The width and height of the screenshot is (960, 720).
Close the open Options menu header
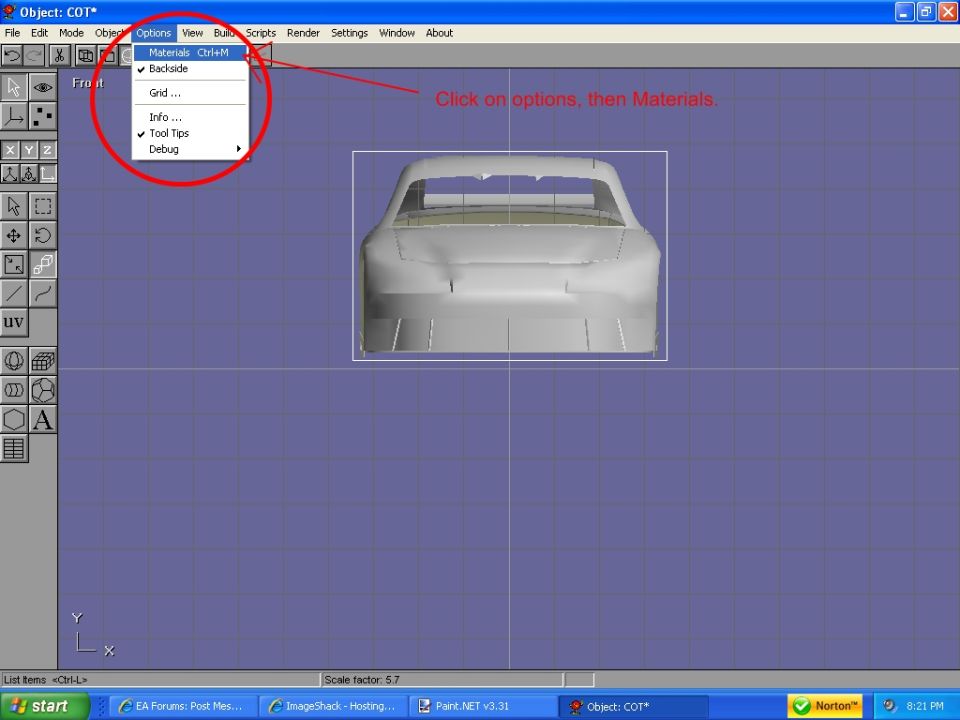(x=153, y=33)
